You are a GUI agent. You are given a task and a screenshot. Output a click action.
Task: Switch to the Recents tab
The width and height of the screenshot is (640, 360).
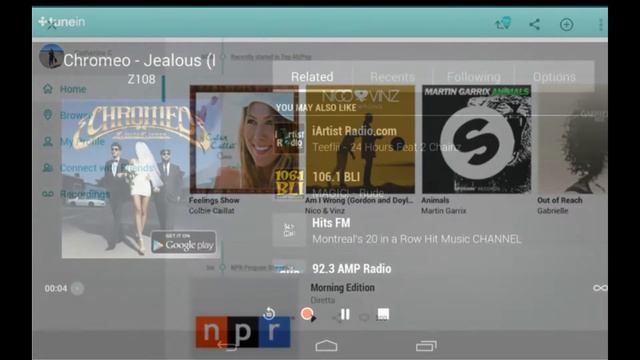[x=392, y=77]
